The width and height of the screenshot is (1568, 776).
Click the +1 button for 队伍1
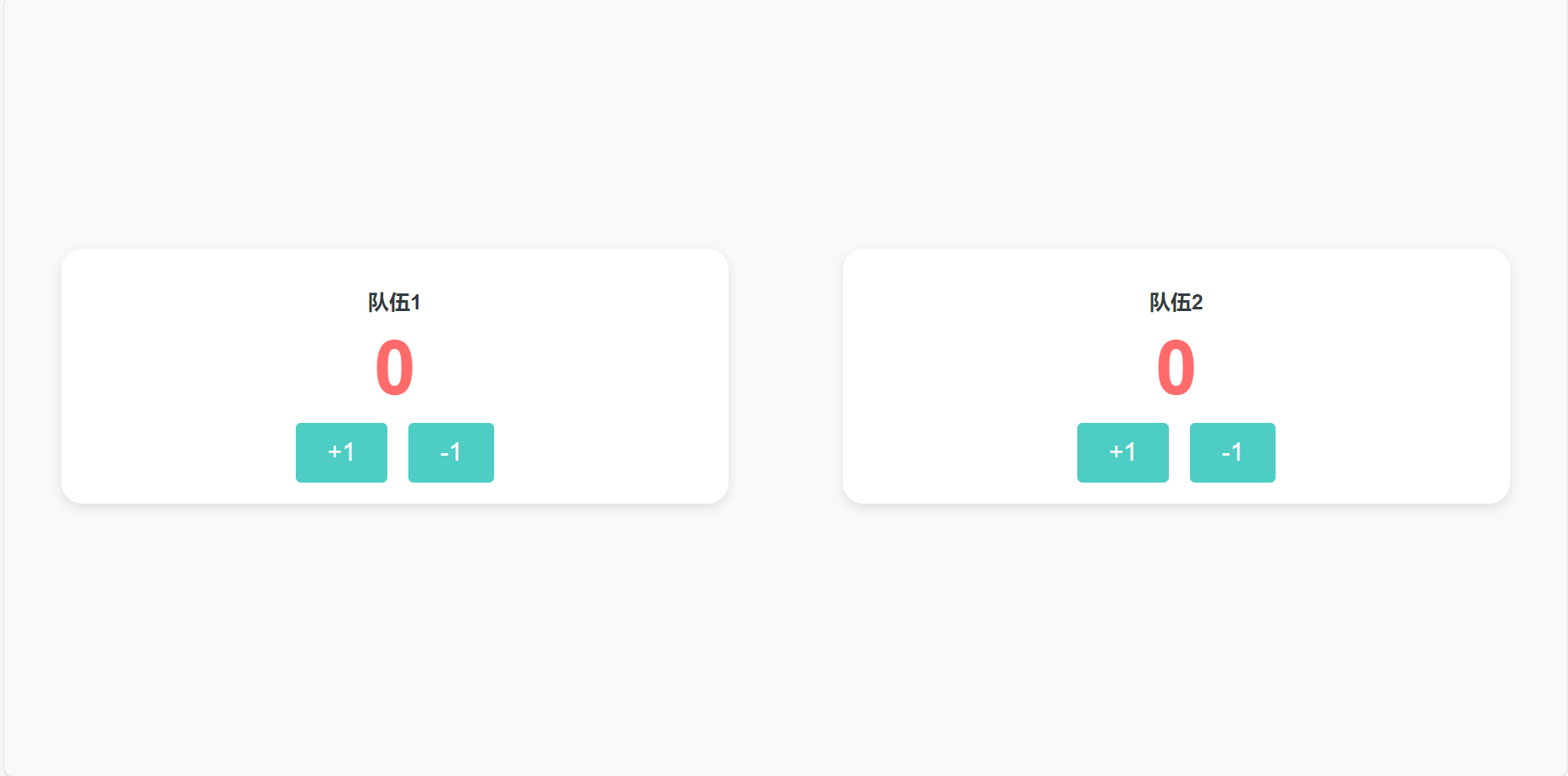coord(341,452)
